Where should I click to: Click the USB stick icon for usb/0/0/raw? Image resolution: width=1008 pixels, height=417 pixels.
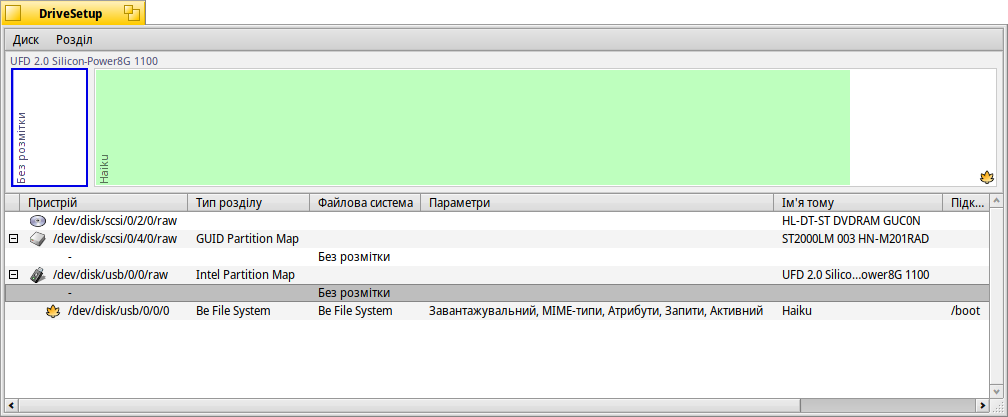tap(38, 275)
